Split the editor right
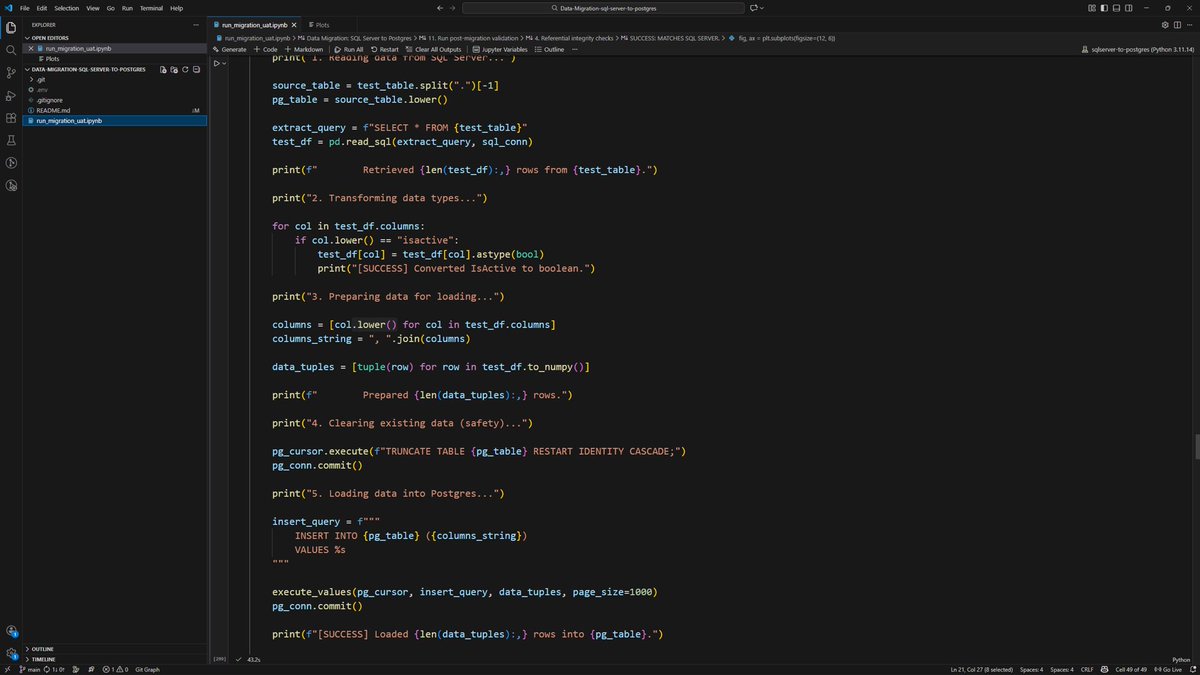Screen dimensions: 1200x675 coord(1177,24)
